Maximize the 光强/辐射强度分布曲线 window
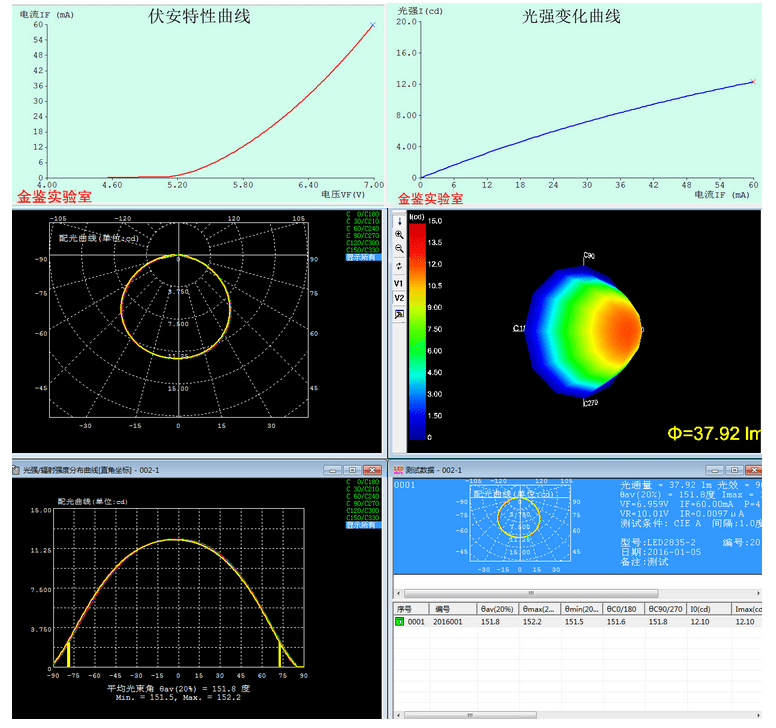 tap(352, 470)
